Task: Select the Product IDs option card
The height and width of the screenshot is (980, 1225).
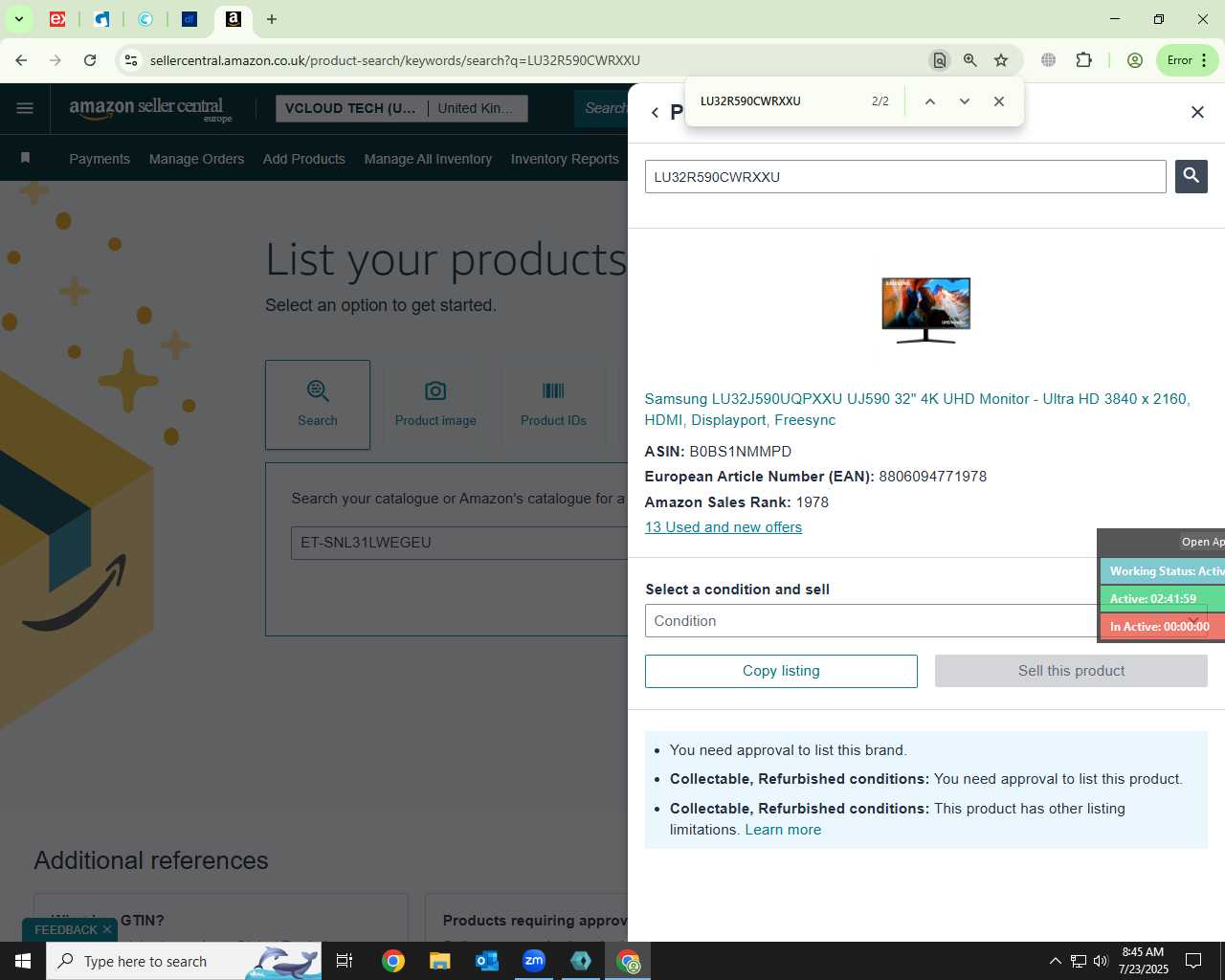Action: click(553, 405)
